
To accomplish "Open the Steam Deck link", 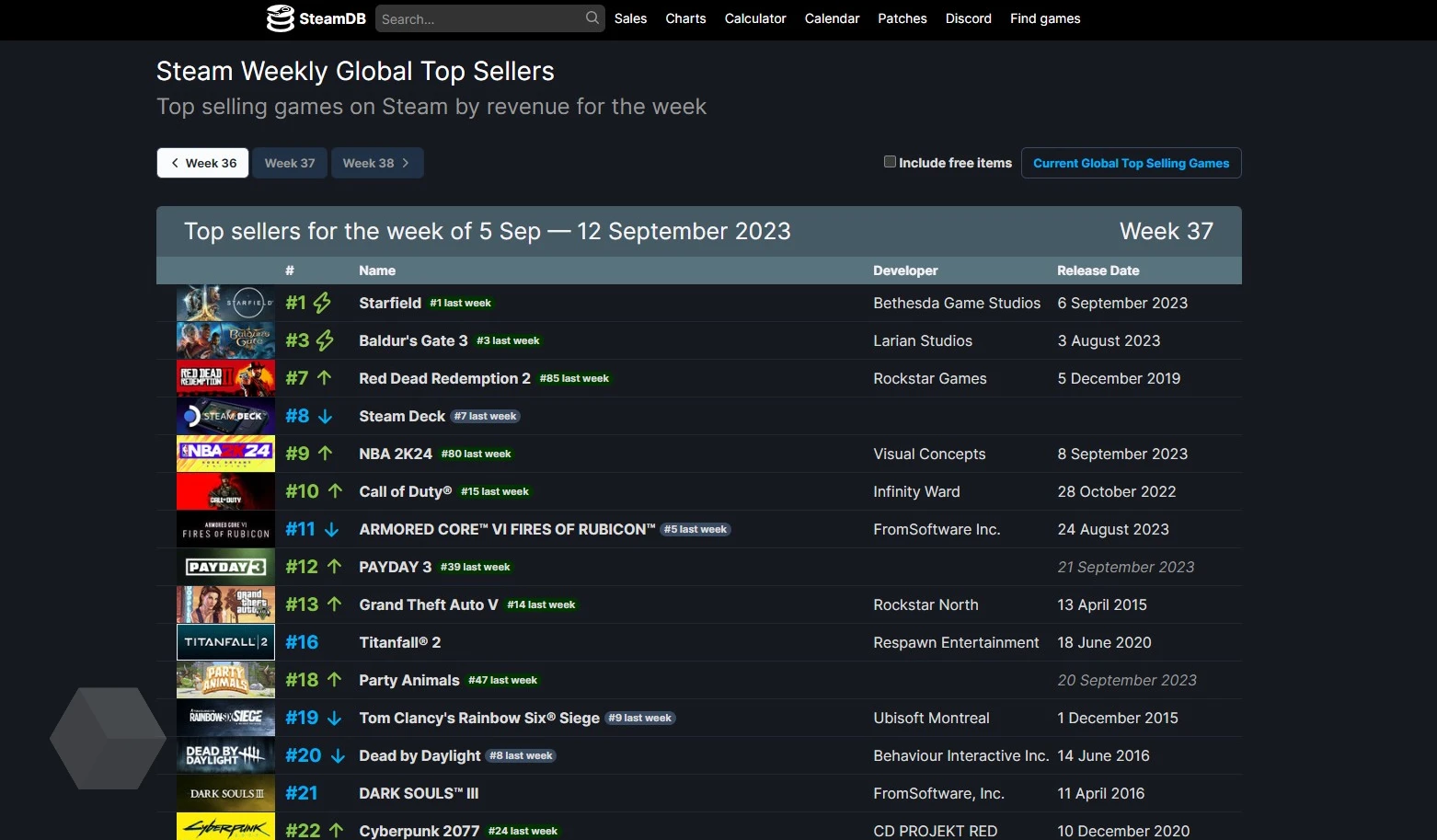I will click(x=402, y=416).
